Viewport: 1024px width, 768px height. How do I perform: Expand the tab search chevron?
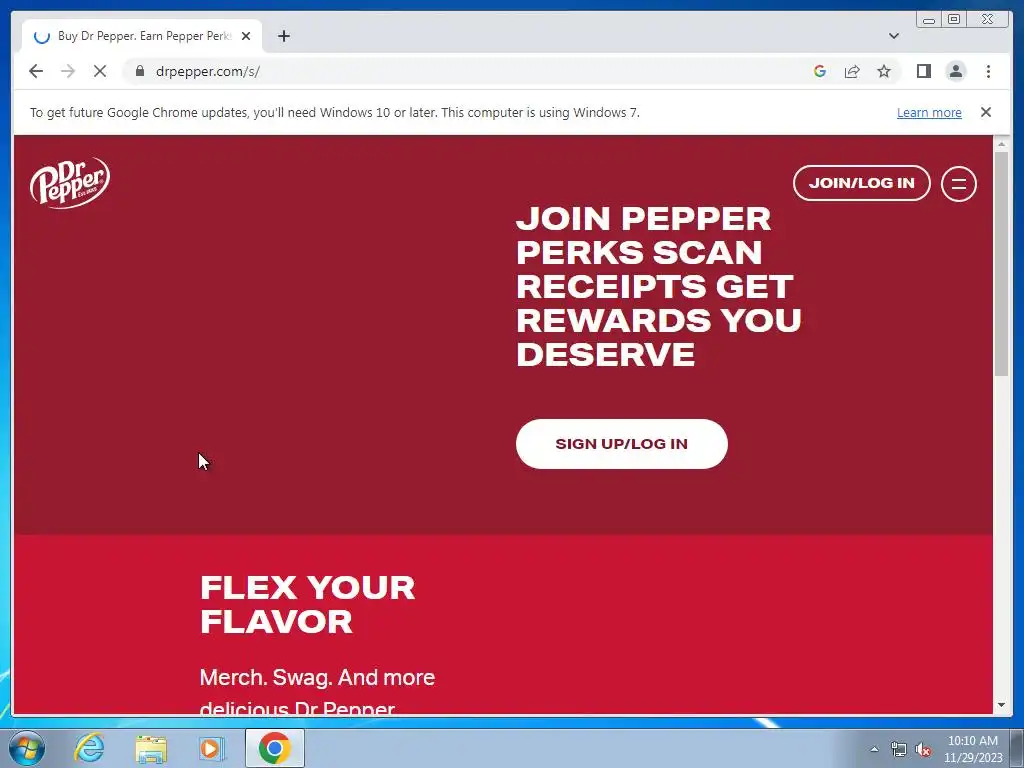893,36
